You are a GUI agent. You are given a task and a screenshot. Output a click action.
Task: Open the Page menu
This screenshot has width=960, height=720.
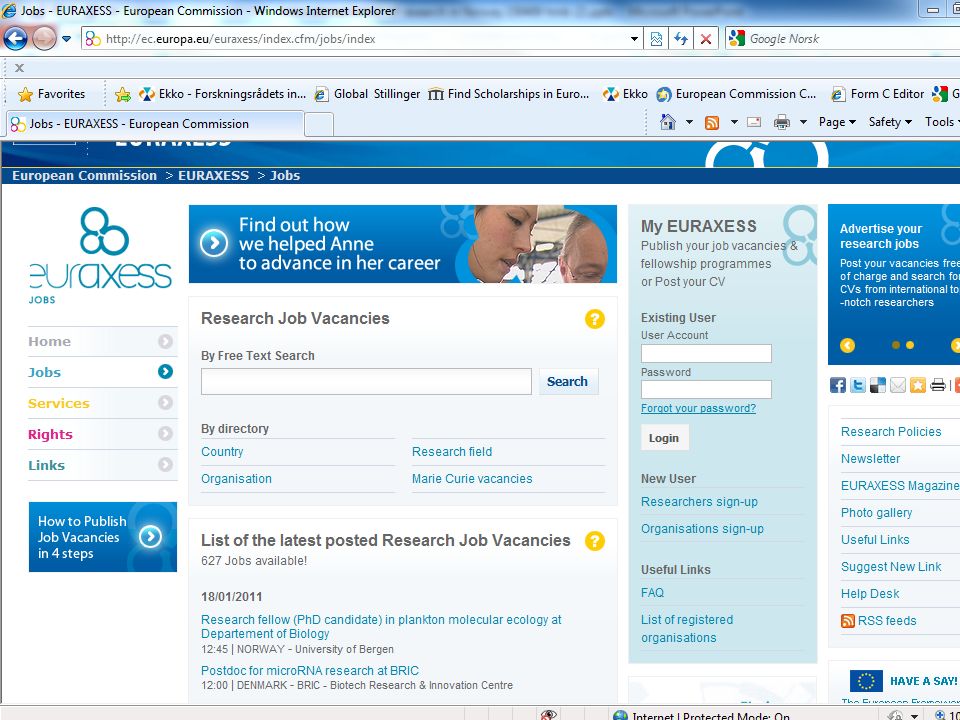coord(837,122)
